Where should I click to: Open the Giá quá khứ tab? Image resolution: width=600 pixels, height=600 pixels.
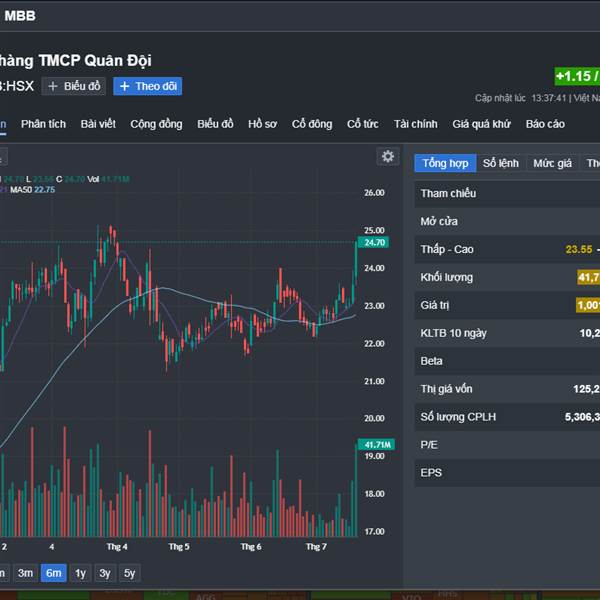[x=481, y=124]
